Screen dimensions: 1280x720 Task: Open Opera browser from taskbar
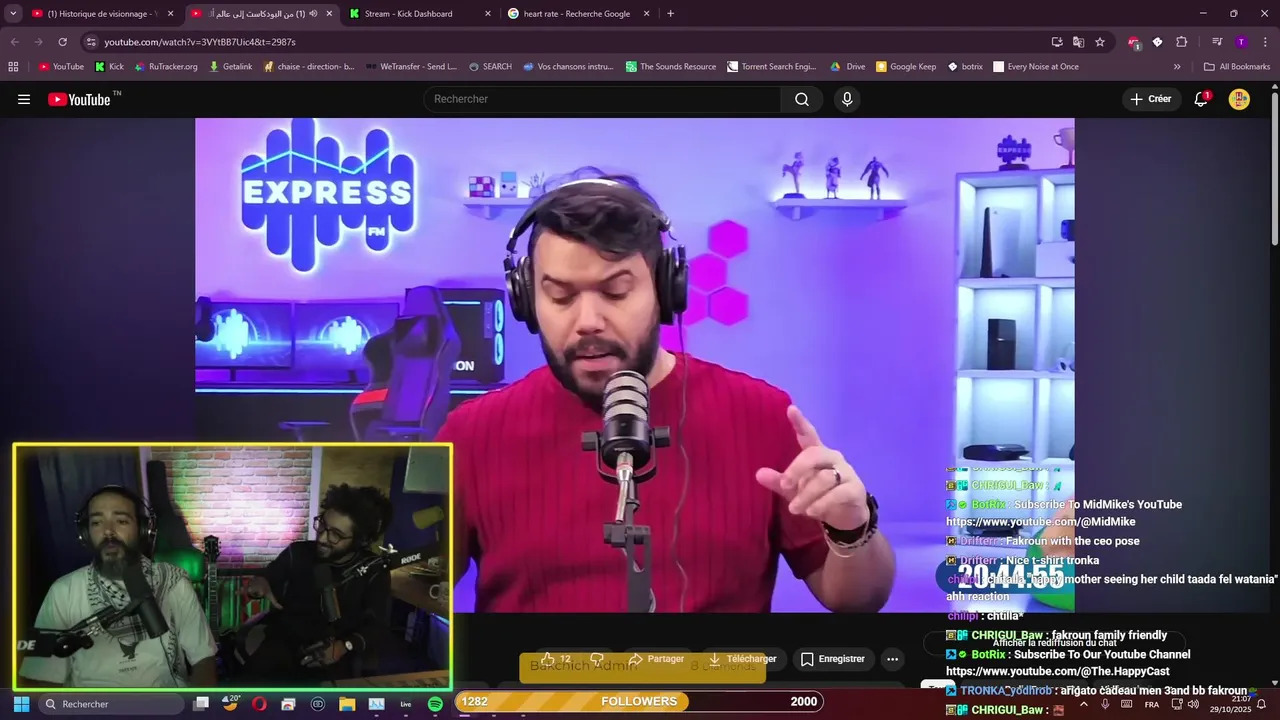point(259,704)
